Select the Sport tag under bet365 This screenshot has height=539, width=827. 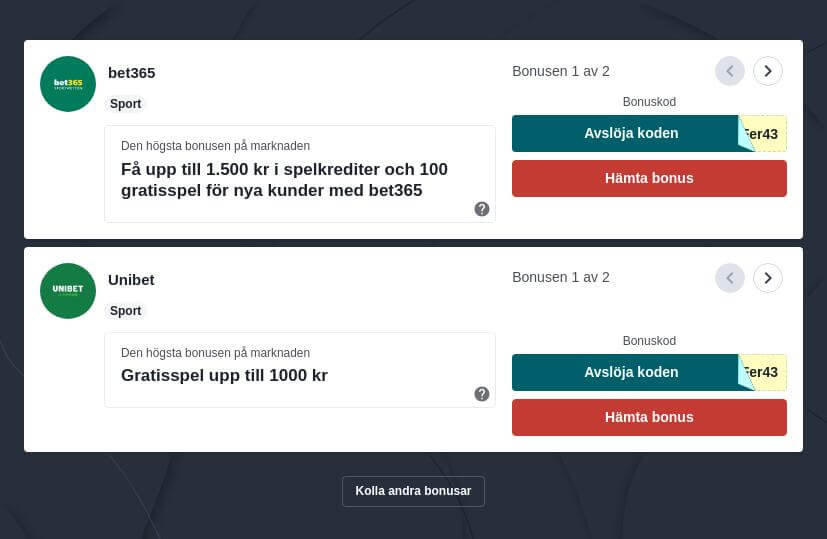[126, 104]
